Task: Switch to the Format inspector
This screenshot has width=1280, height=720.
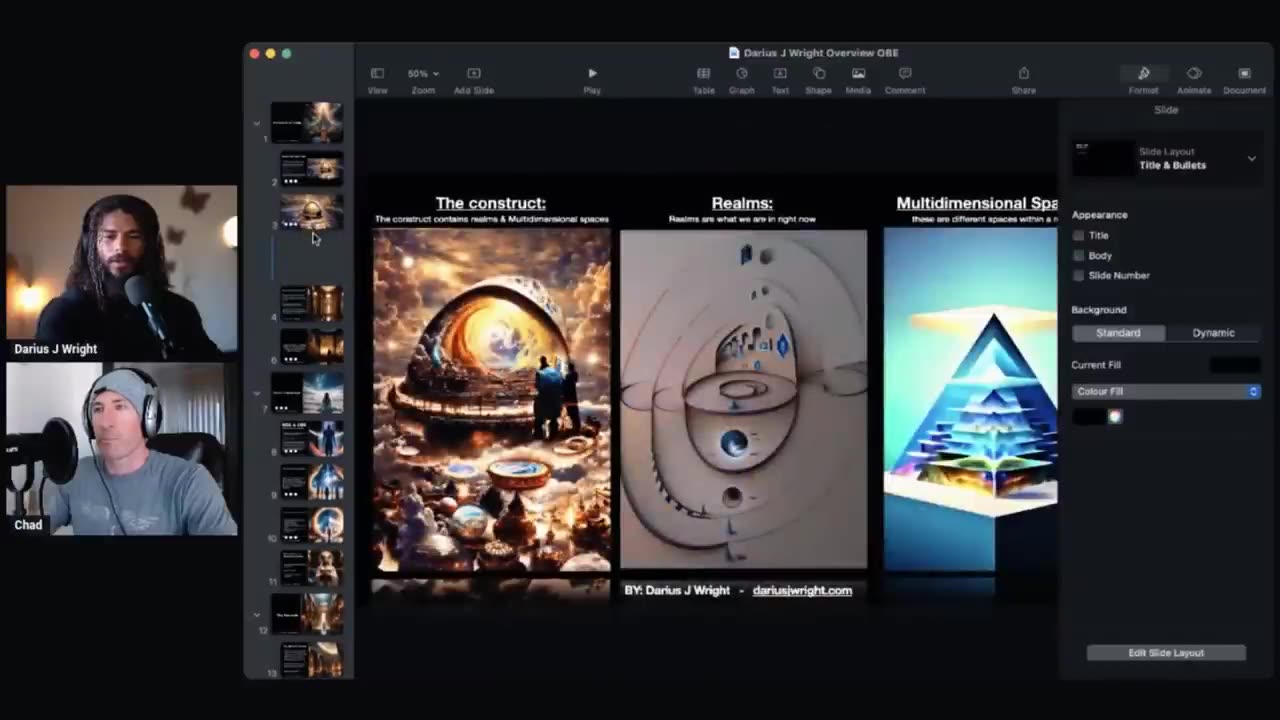Action: (x=1144, y=73)
